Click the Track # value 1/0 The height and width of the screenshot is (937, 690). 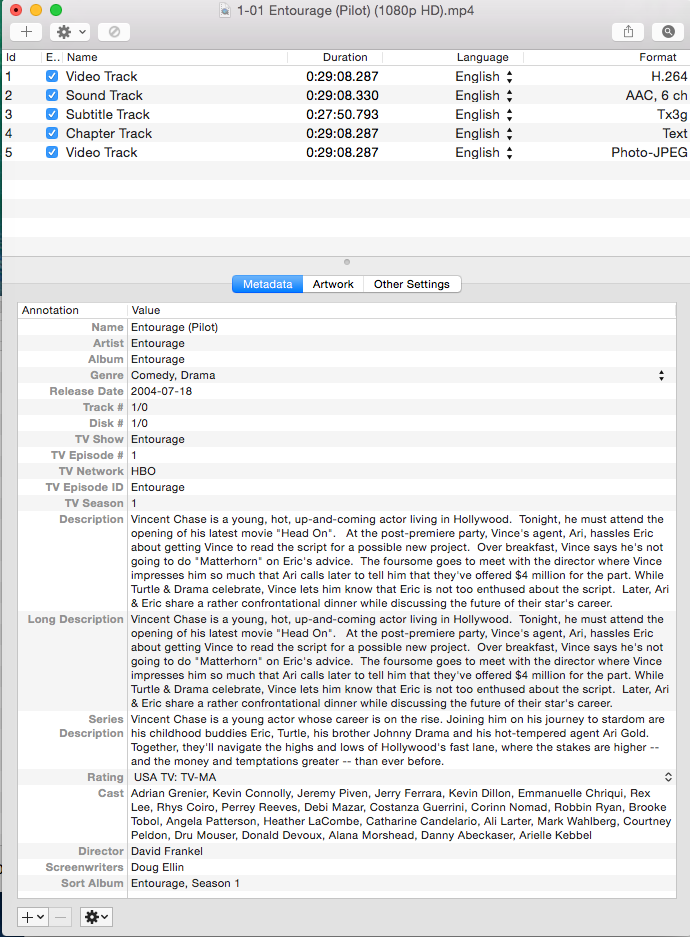139,407
